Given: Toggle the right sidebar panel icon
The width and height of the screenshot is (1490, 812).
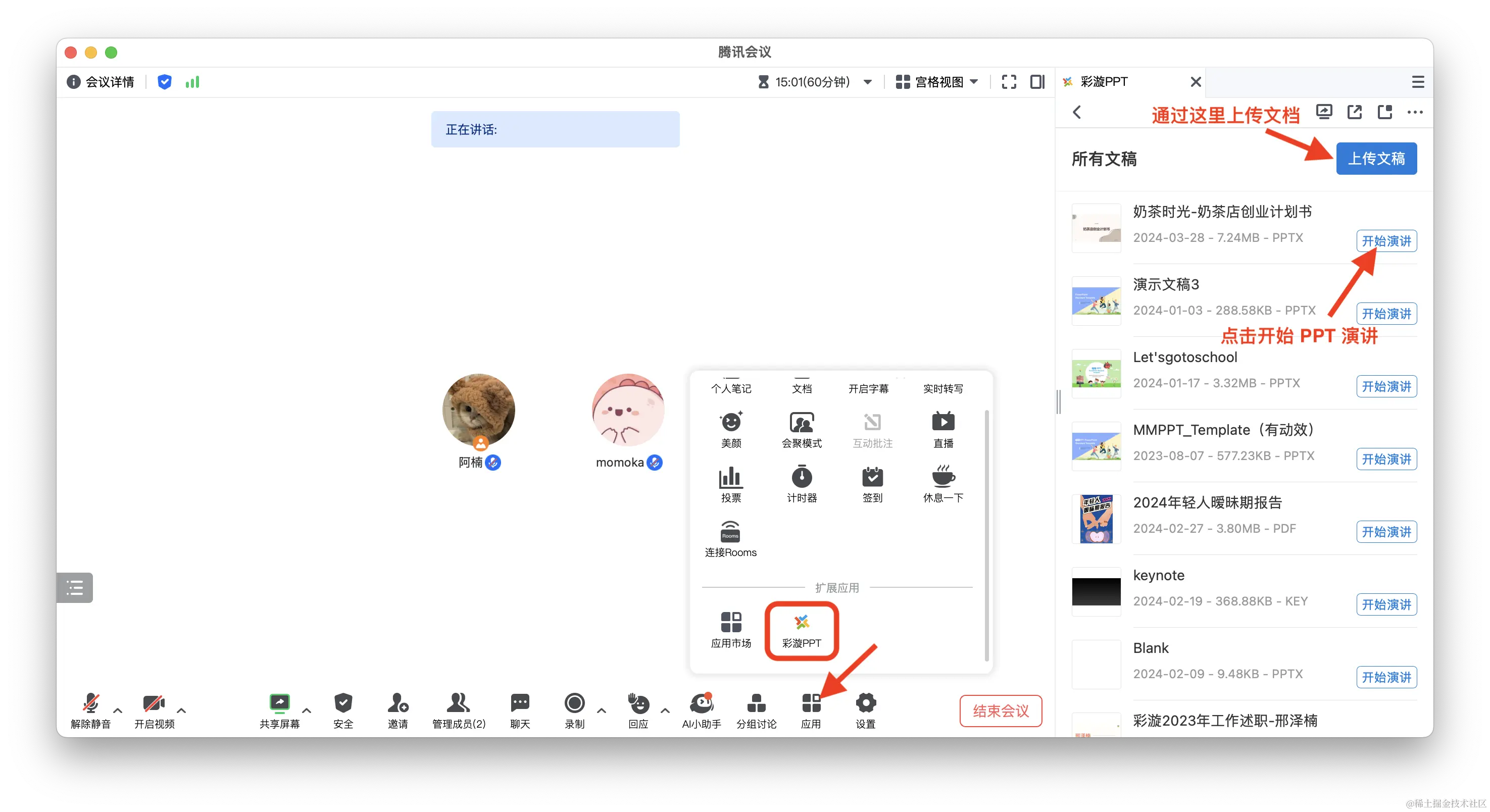Looking at the screenshot, I should pos(1037,82).
